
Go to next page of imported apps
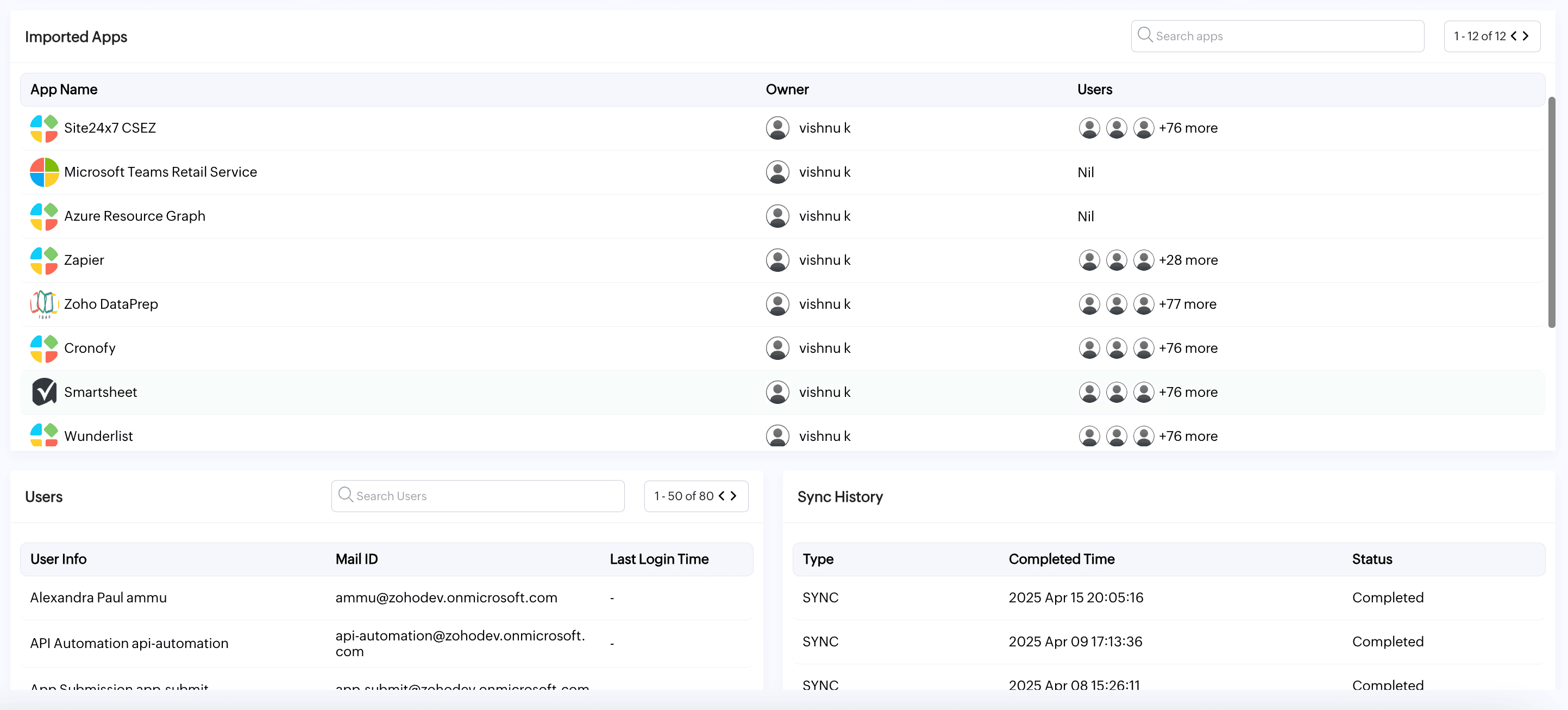(x=1526, y=36)
